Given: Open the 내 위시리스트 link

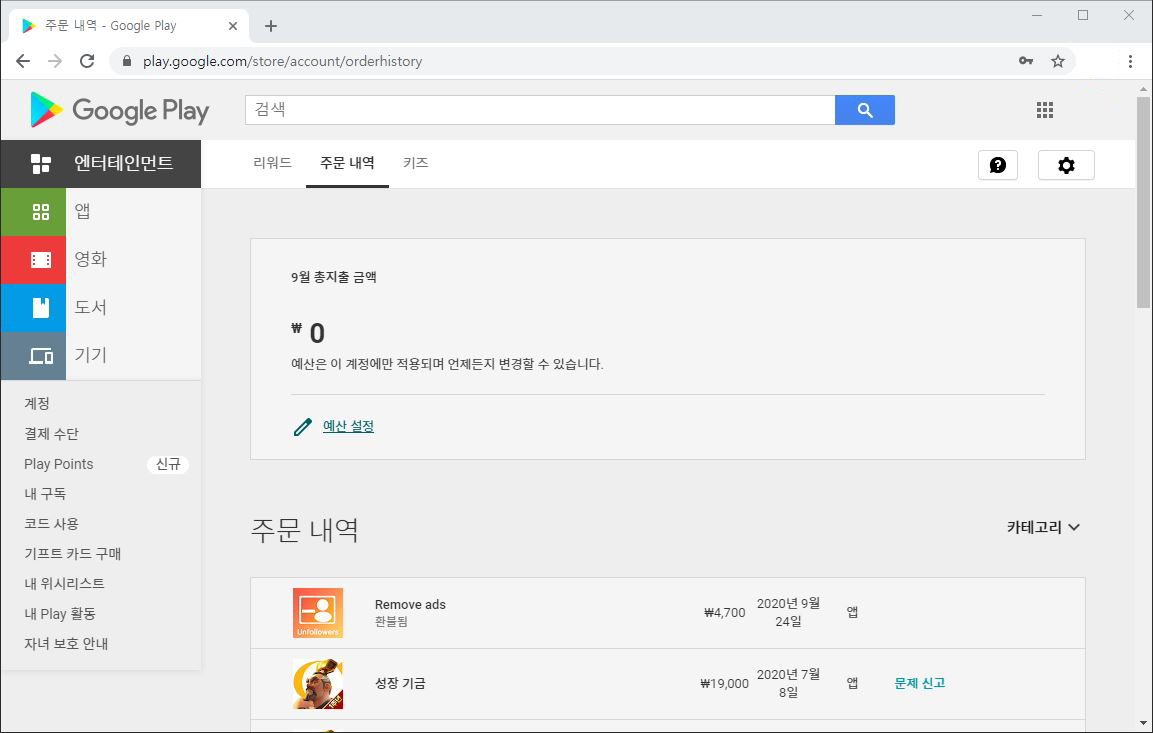Looking at the screenshot, I should click(65, 584).
